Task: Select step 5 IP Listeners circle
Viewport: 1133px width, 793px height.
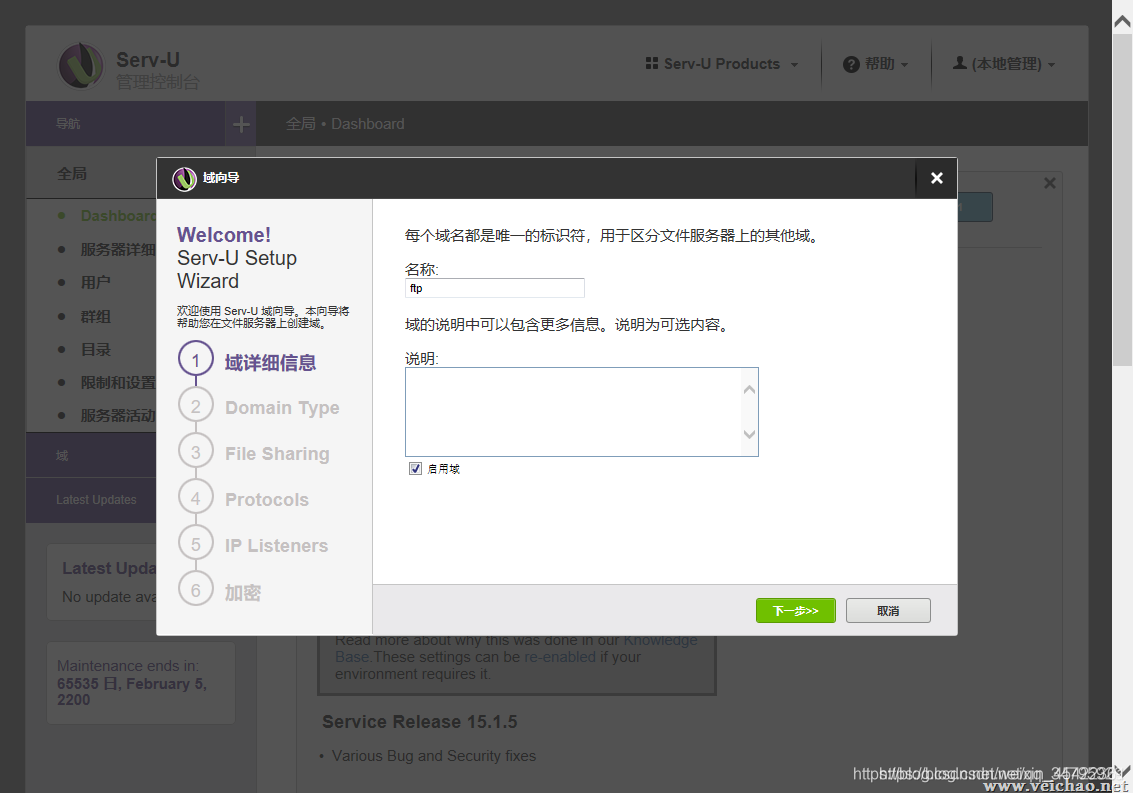Action: (x=196, y=544)
